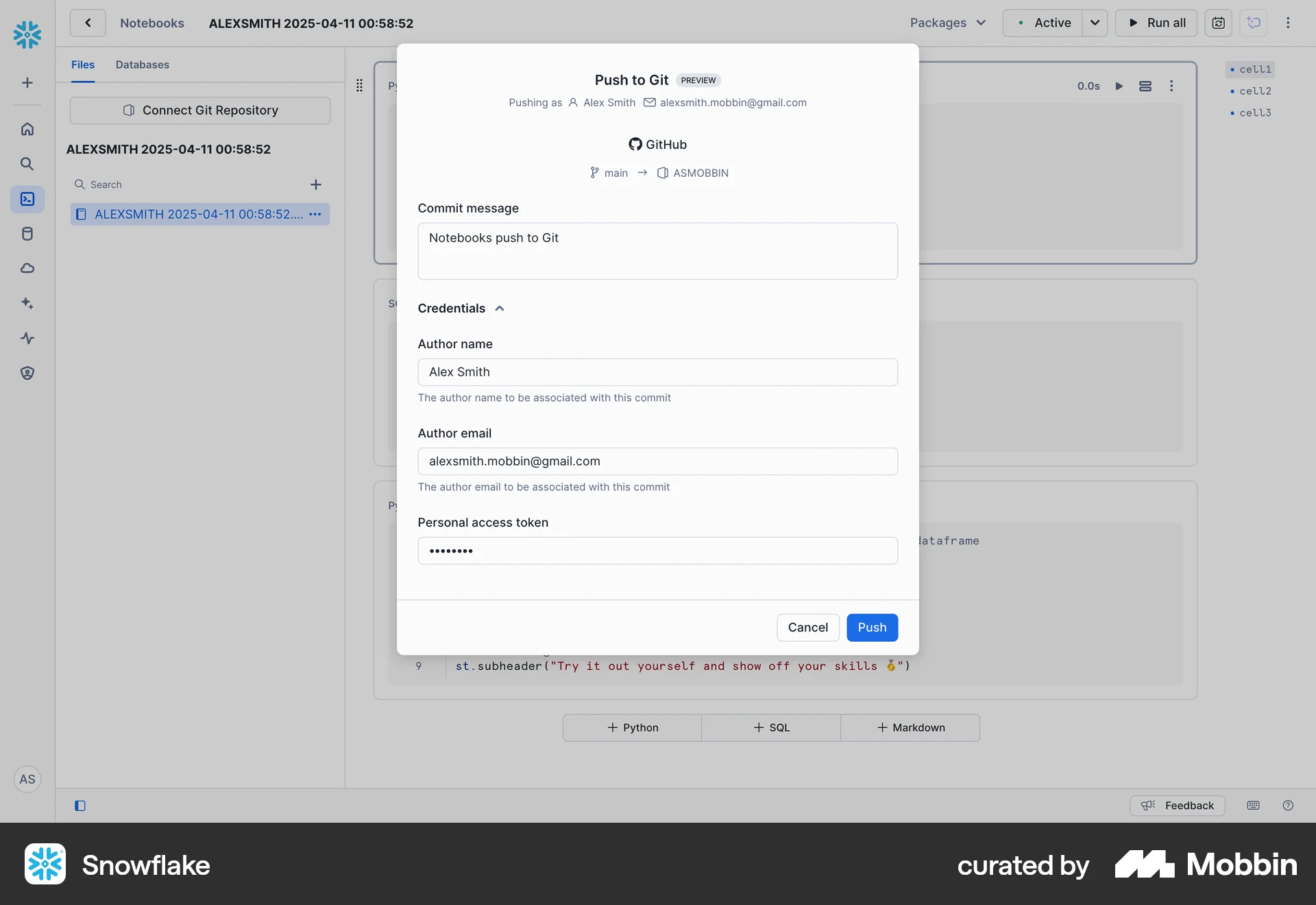Select cell2 in the cell outline
This screenshot has width=1316, height=905.
[x=1255, y=90]
